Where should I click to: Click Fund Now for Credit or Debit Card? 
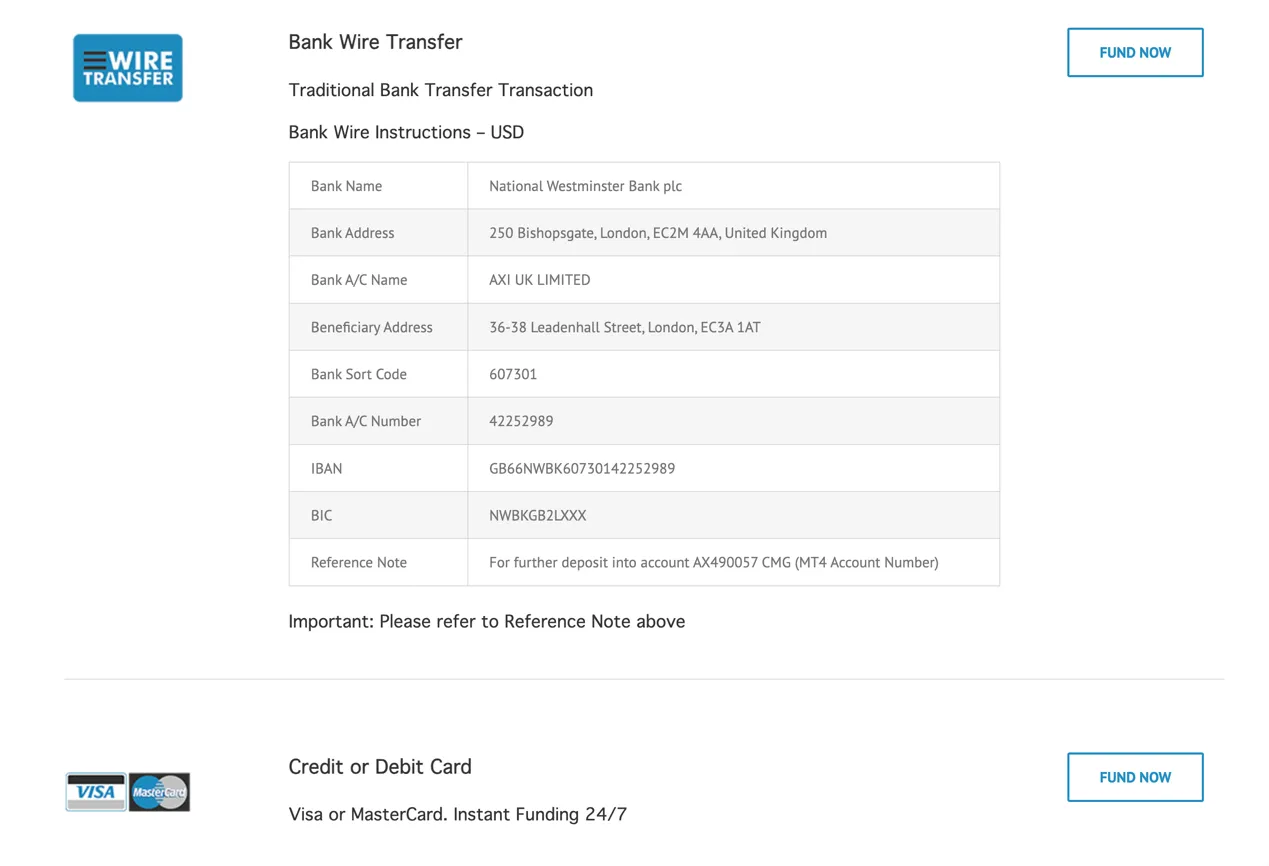pyautogui.click(x=1135, y=777)
